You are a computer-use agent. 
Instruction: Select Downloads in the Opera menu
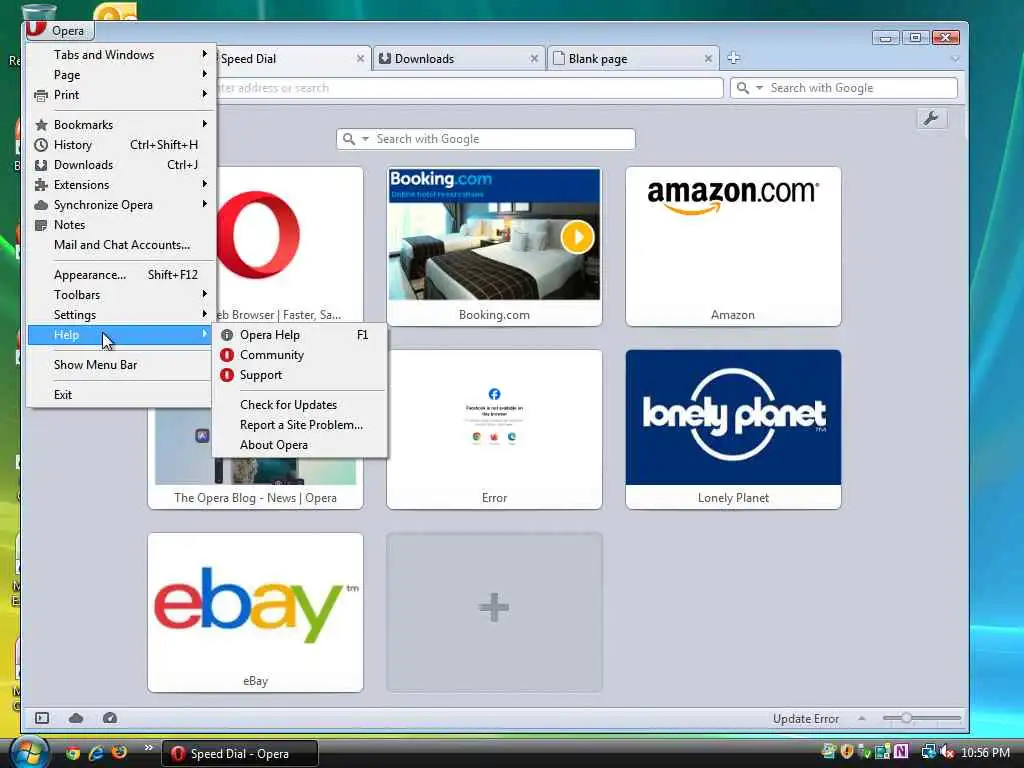pos(121,165)
